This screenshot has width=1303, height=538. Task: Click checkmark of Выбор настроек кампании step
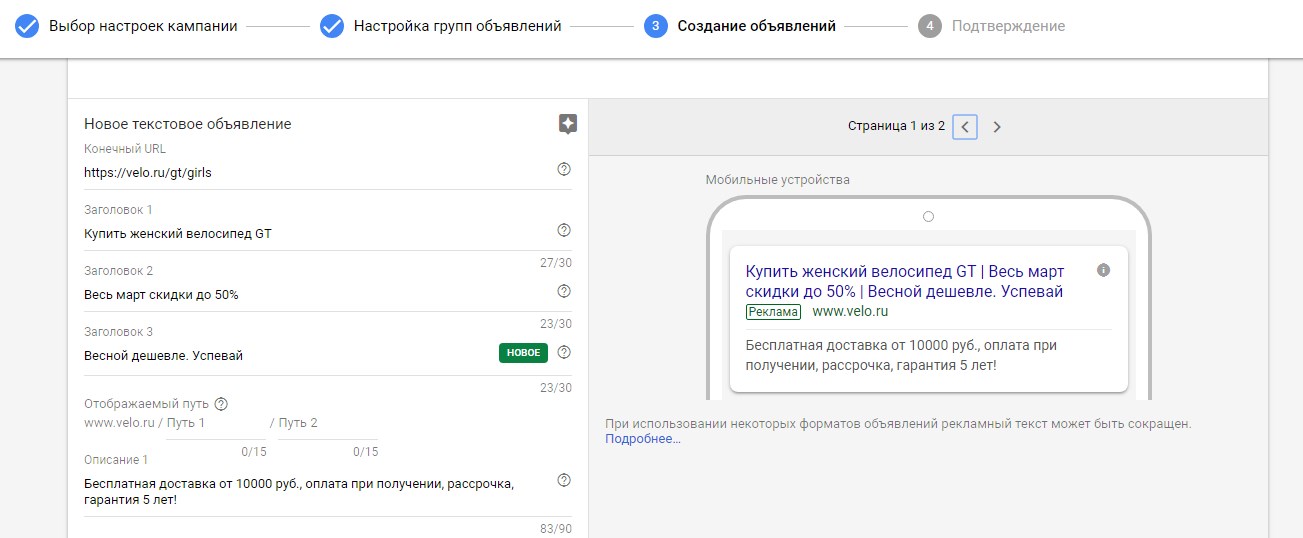pyautogui.click(x=28, y=26)
